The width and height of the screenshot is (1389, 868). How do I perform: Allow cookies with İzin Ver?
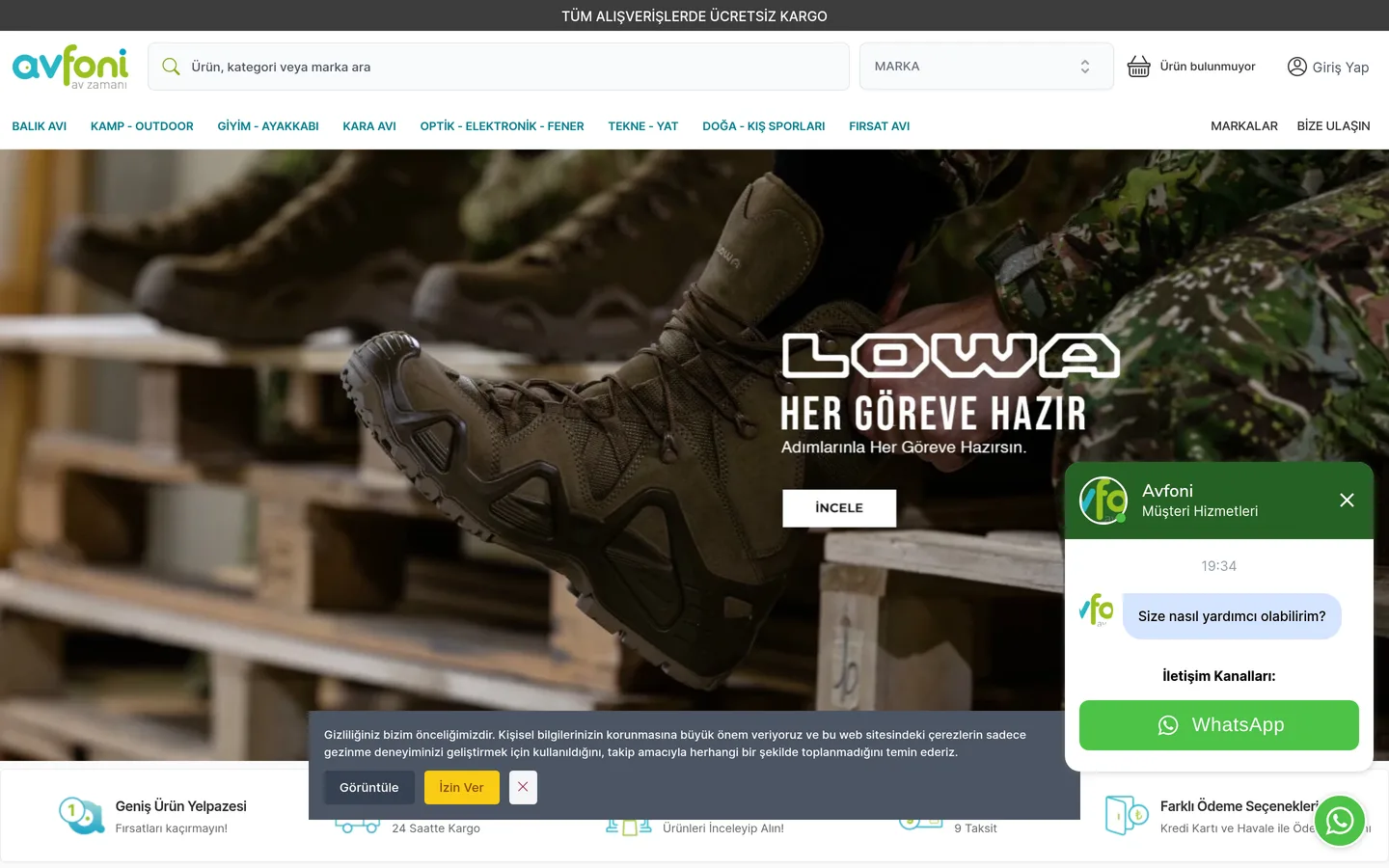pyautogui.click(x=462, y=787)
